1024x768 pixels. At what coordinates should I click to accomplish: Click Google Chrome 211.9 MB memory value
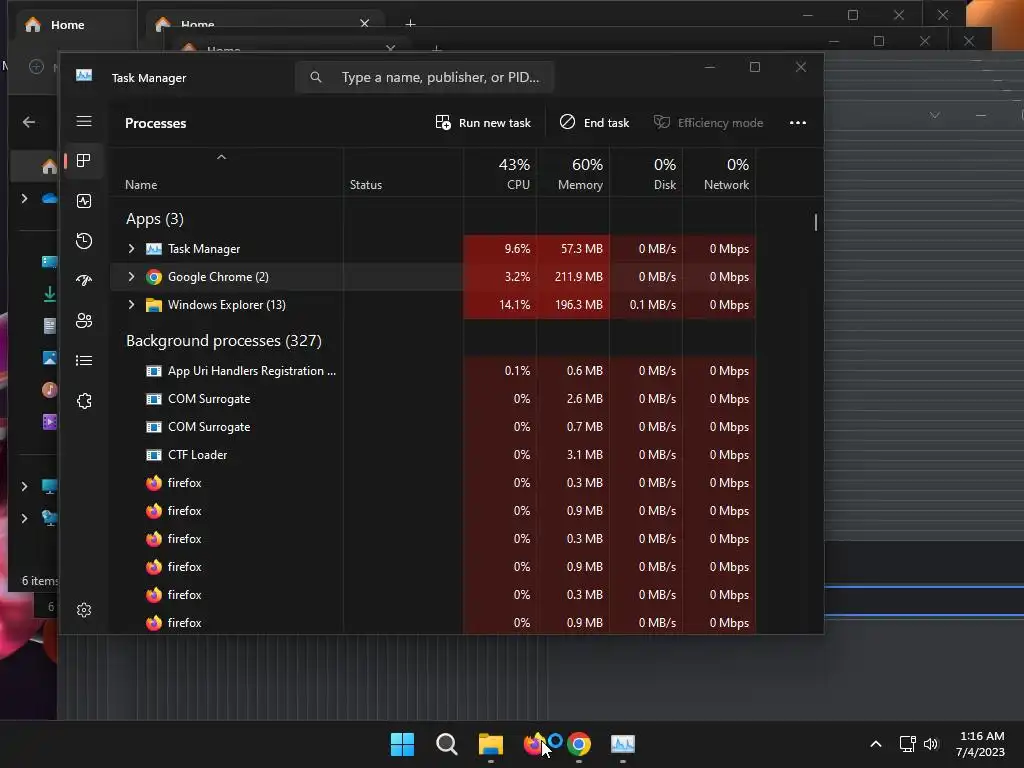click(579, 277)
